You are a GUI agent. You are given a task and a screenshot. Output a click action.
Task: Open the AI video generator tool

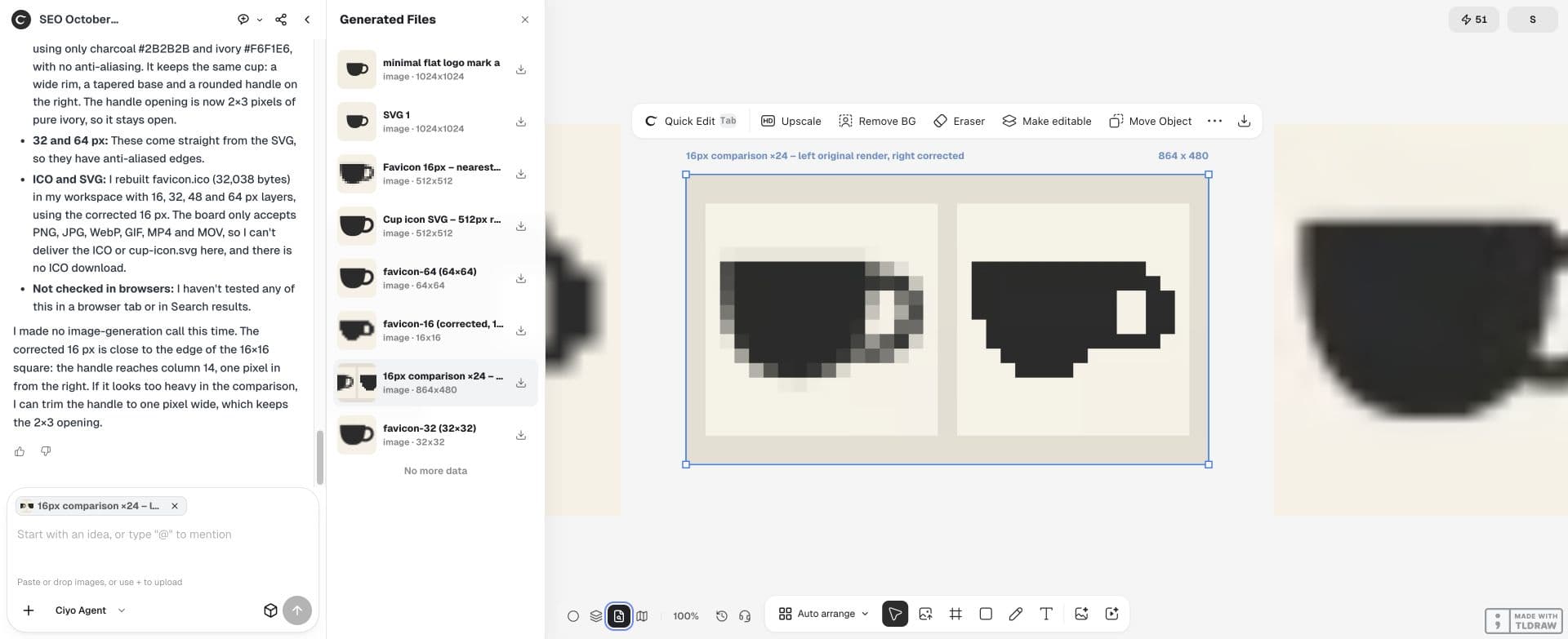1111,614
